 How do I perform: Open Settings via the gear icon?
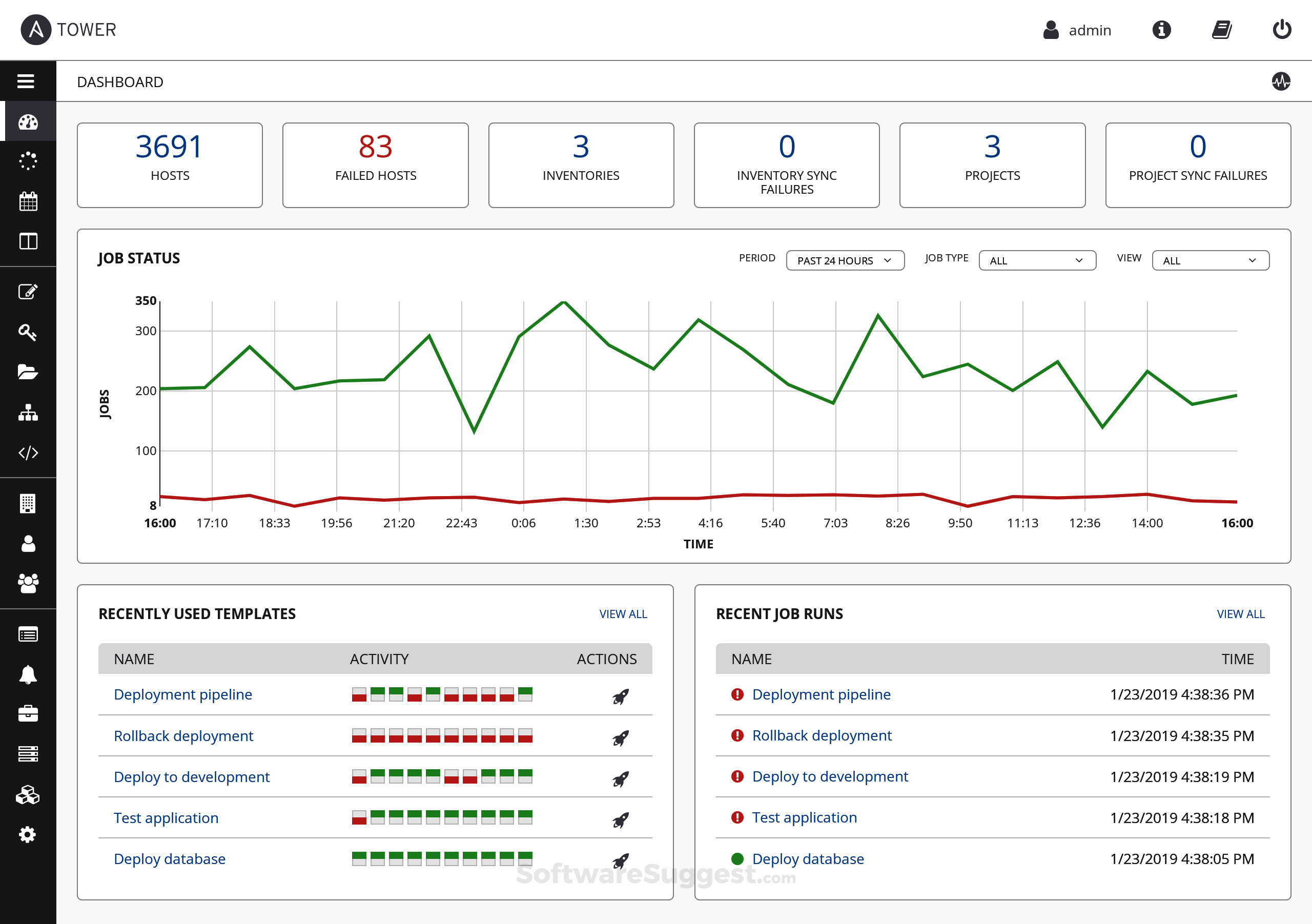[x=28, y=835]
